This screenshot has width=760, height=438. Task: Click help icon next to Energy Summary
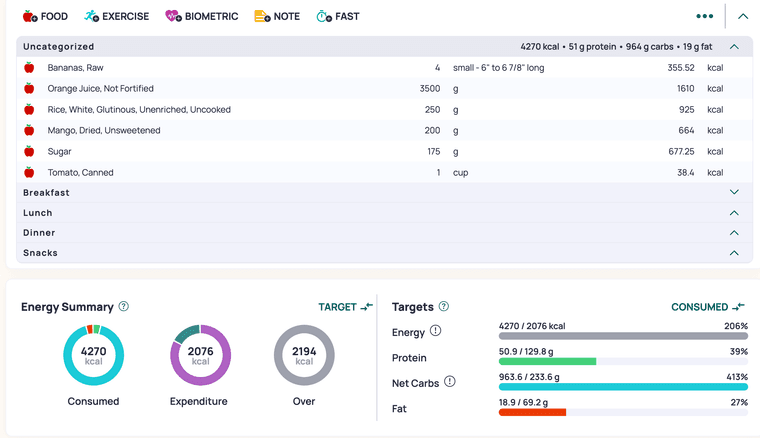124,307
